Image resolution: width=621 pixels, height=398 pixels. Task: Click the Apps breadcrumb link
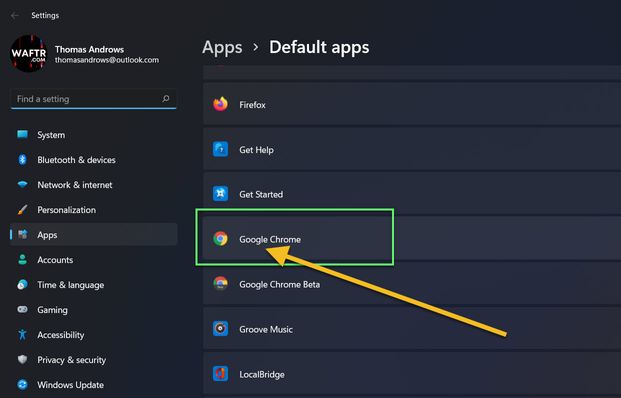click(222, 48)
